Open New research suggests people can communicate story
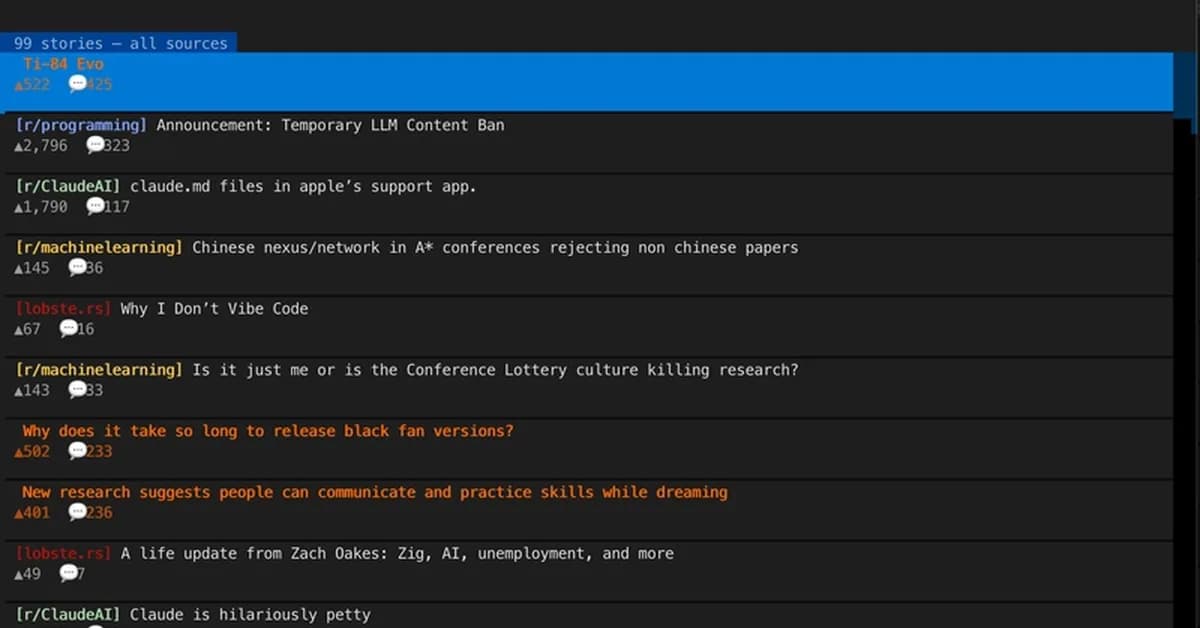 click(x=375, y=492)
